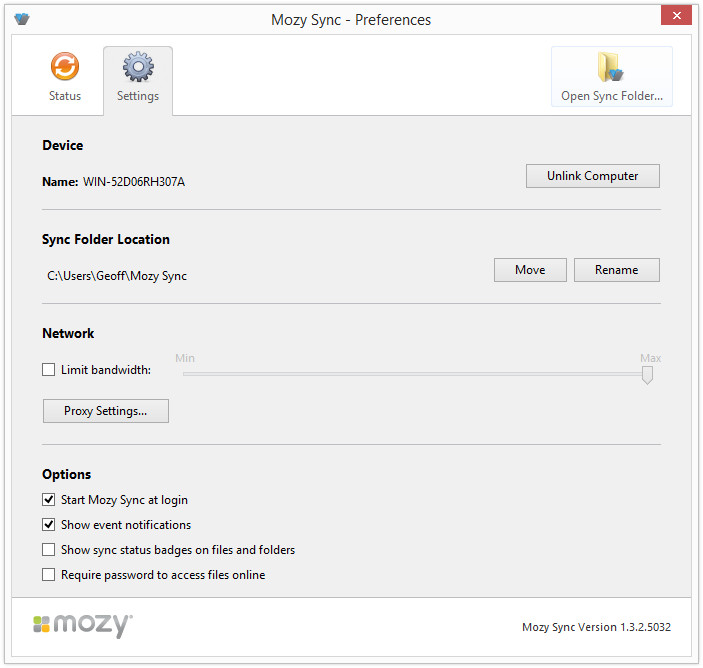
Task: Close the Preferences window
Action: point(676,15)
